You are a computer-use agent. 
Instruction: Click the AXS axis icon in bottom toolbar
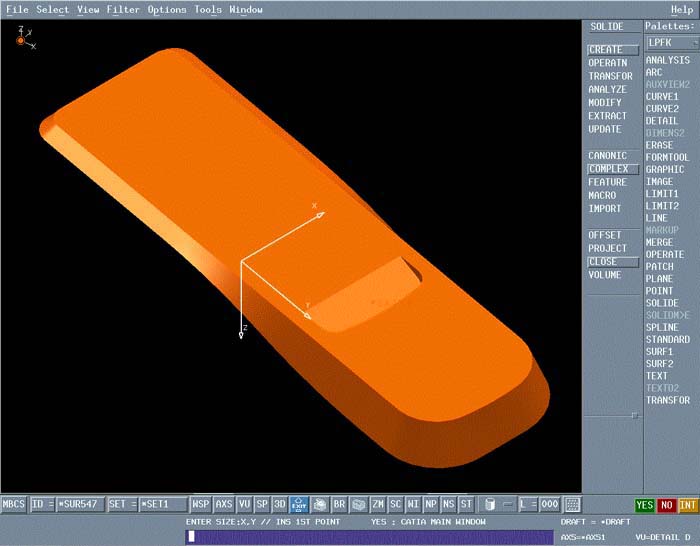[224, 505]
